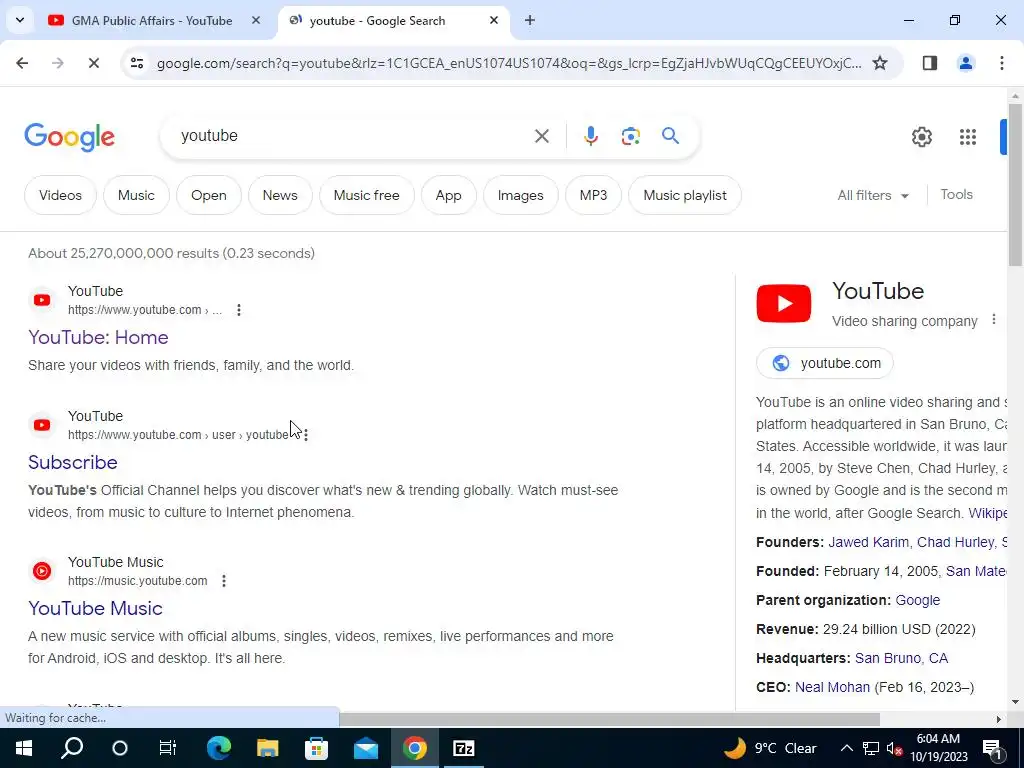Go back to previous page
Screen dimensions: 1024x768
[22, 63]
